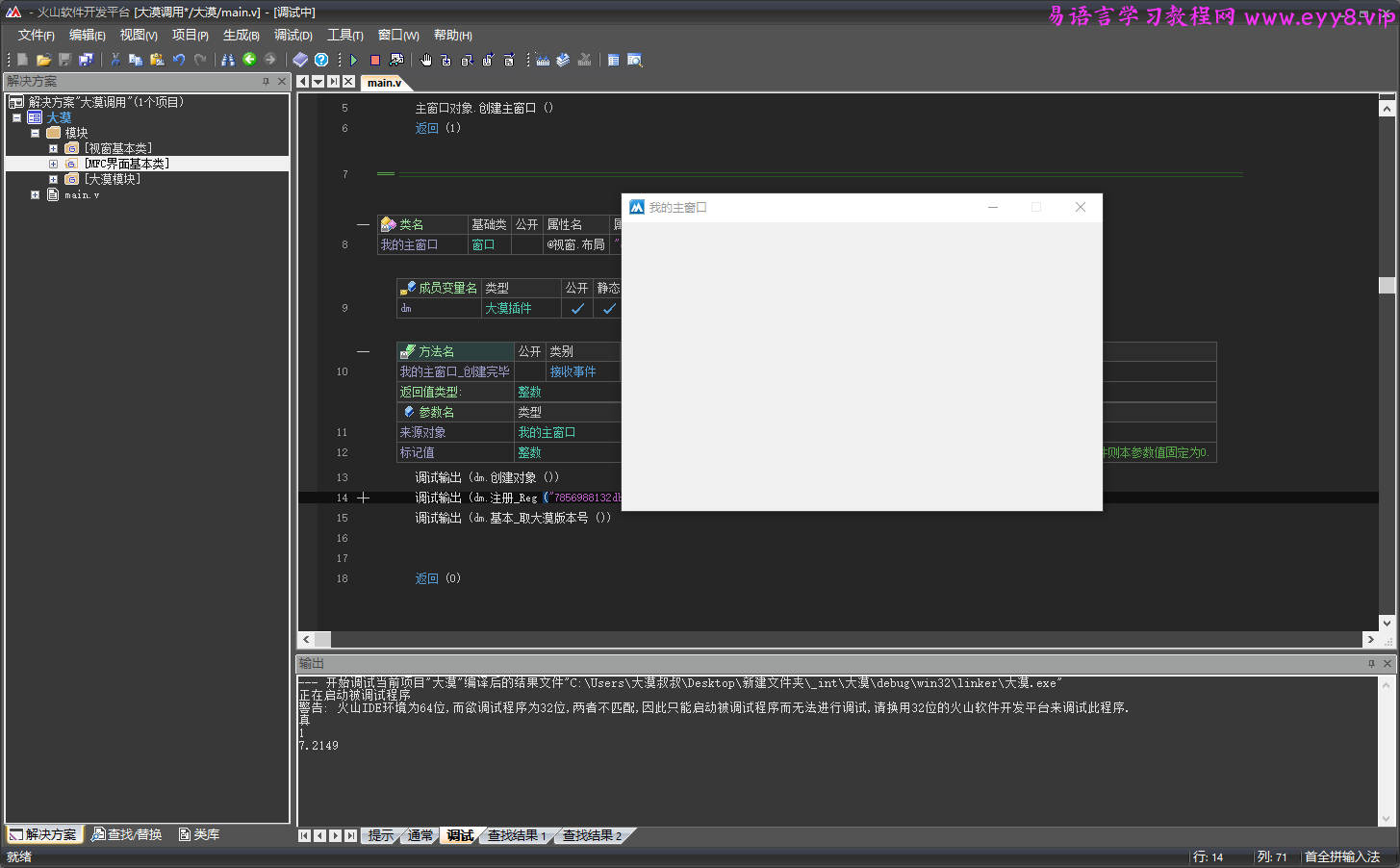Click the New file toolbar icon

point(22,60)
